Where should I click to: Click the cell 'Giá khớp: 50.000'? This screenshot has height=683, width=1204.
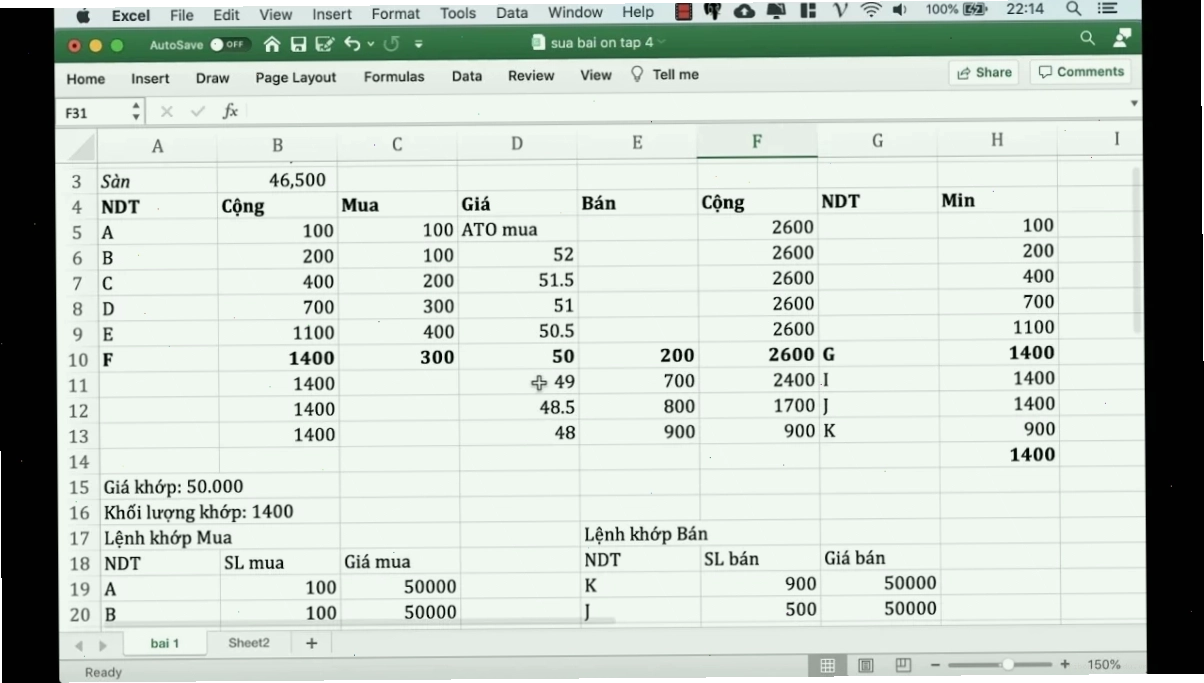pyautogui.click(x=173, y=487)
